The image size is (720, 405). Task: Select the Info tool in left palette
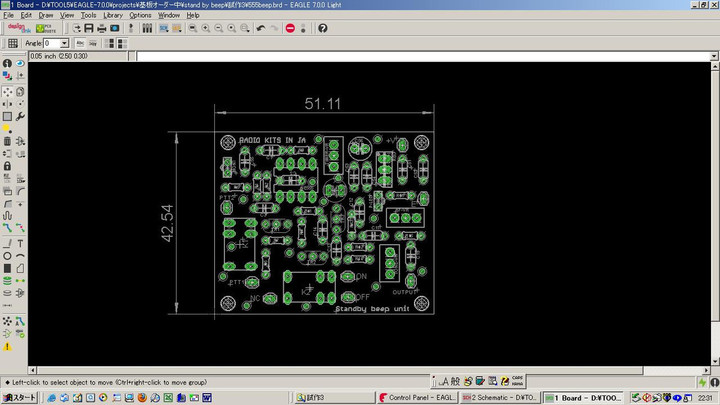pyautogui.click(x=7, y=63)
